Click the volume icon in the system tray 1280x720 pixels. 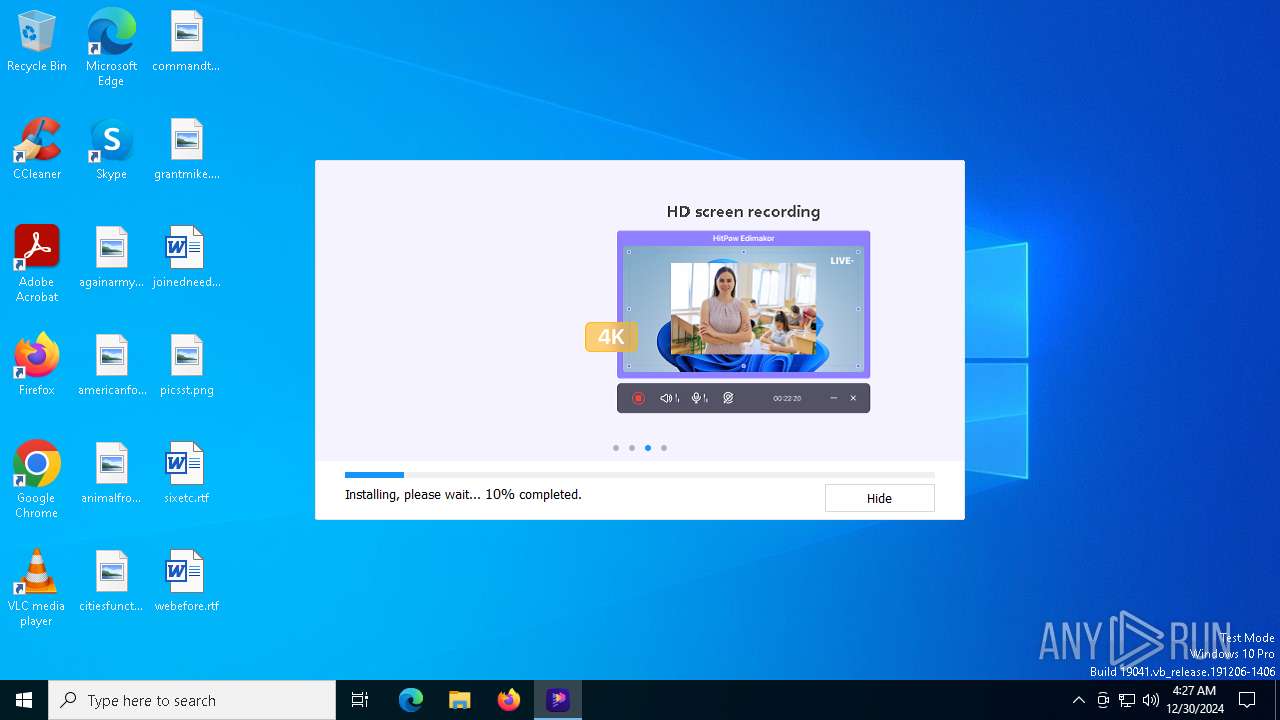point(1151,700)
